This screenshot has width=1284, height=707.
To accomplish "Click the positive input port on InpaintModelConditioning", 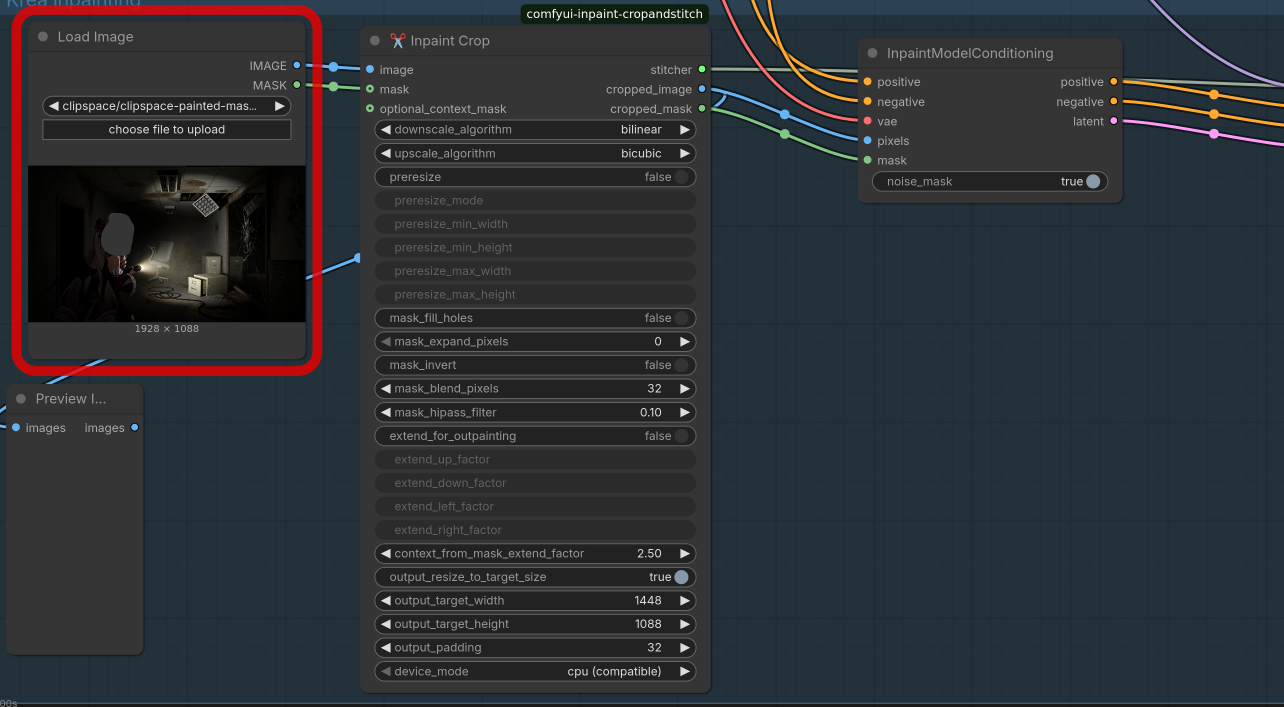I will [x=867, y=82].
